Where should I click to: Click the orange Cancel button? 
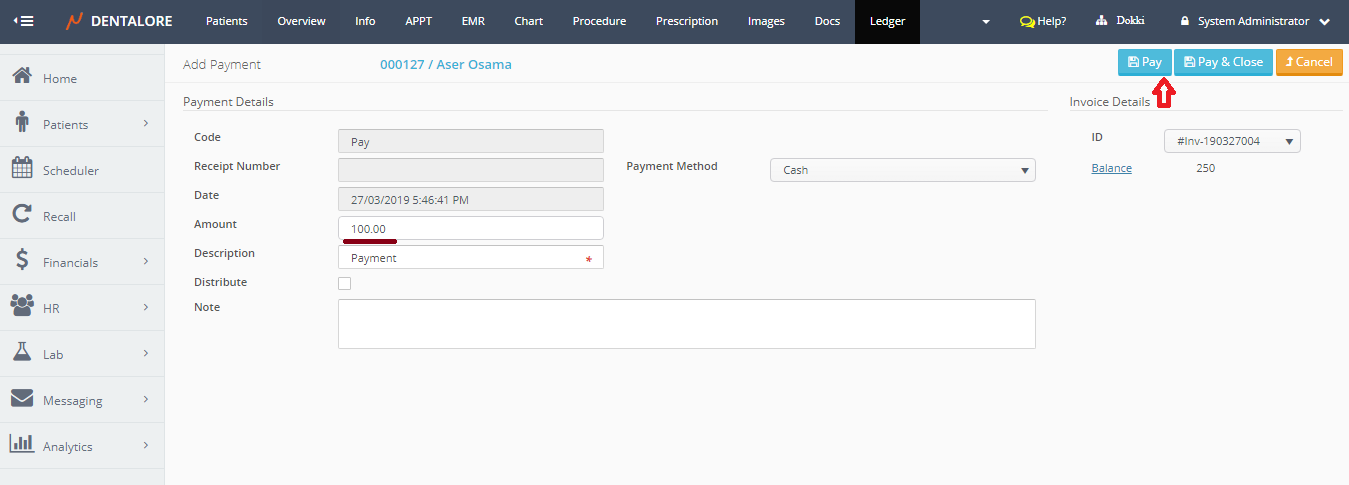tap(1309, 62)
